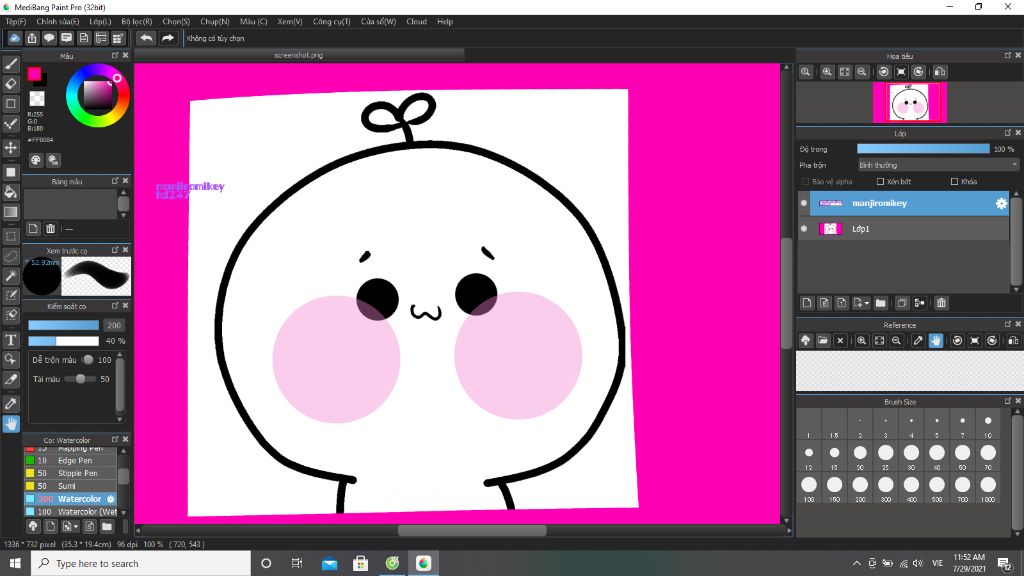Click the Độ trong opacity slider
This screenshot has height=576, width=1024.
pos(922,149)
